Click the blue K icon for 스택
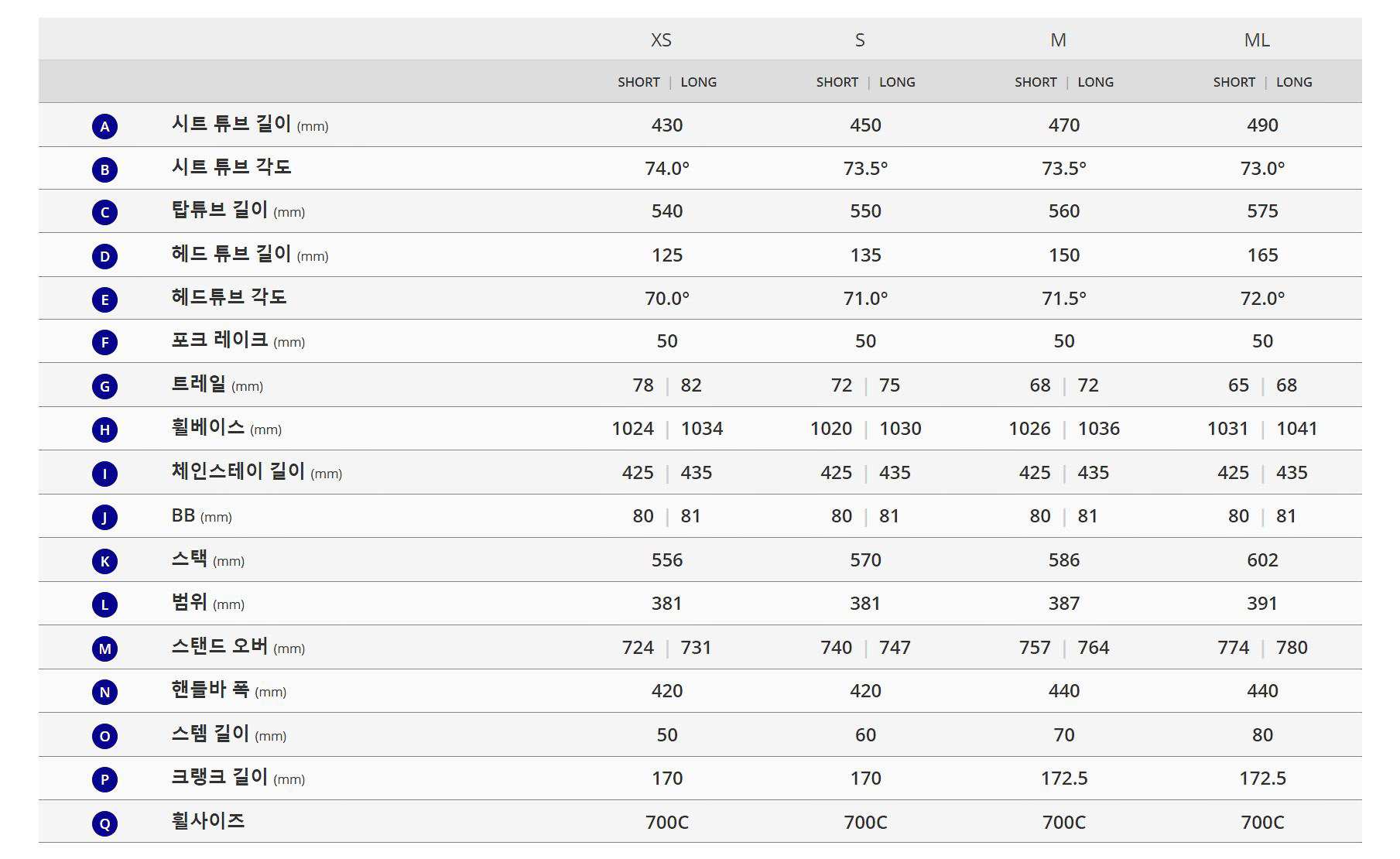The height and width of the screenshot is (859, 1400). pyautogui.click(x=104, y=561)
